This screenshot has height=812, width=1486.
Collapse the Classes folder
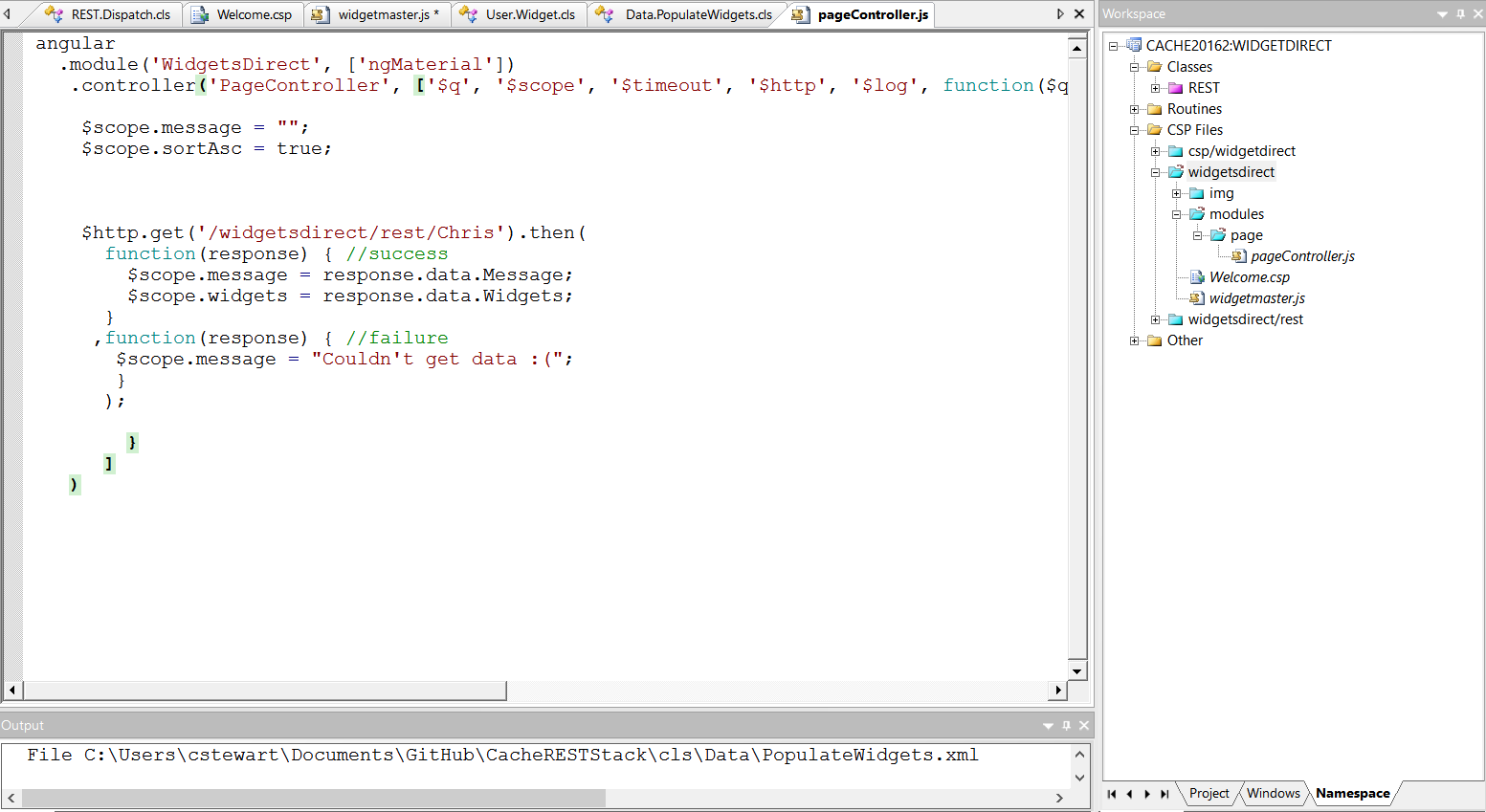point(1134,67)
